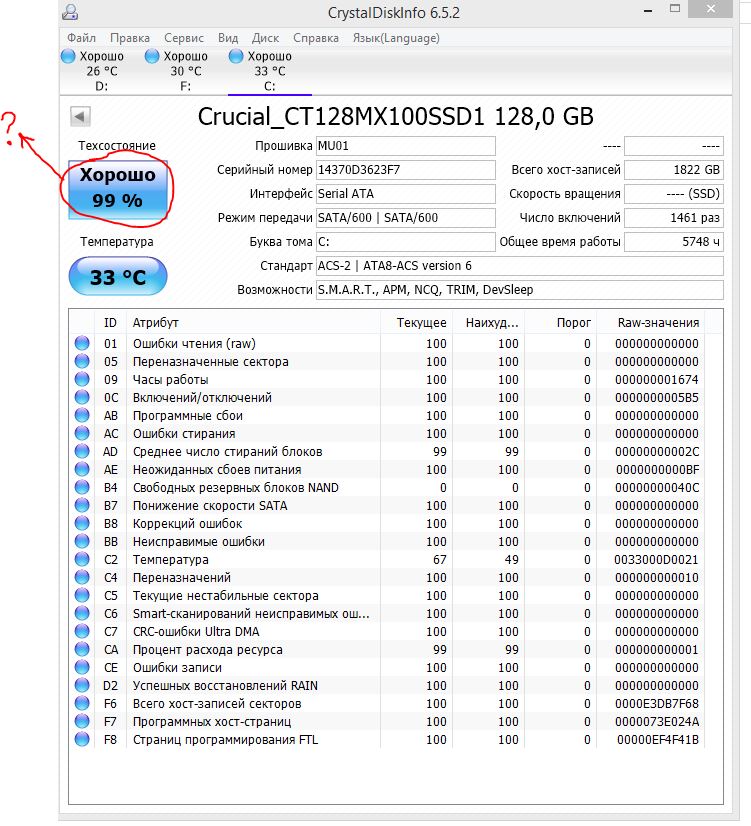Select the Ошибки чтения (raw) attribute text
The height and width of the screenshot is (826, 751).
pos(194,343)
